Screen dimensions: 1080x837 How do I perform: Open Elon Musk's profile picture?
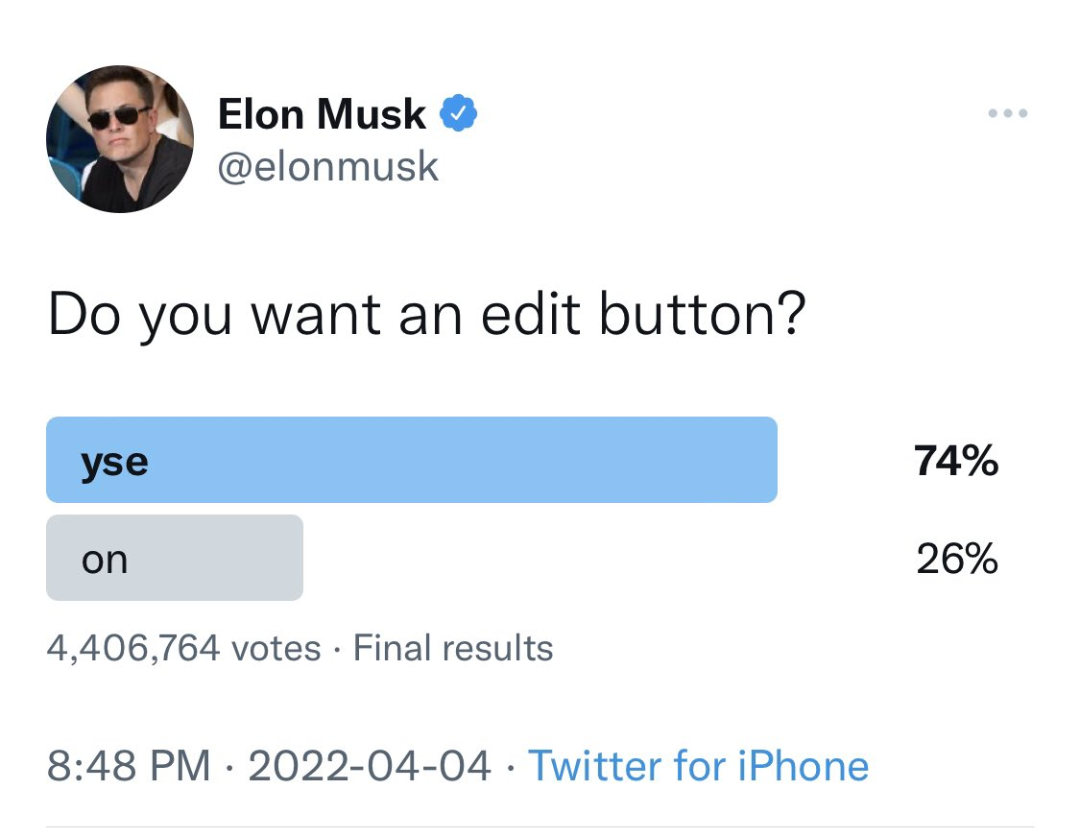tap(120, 139)
